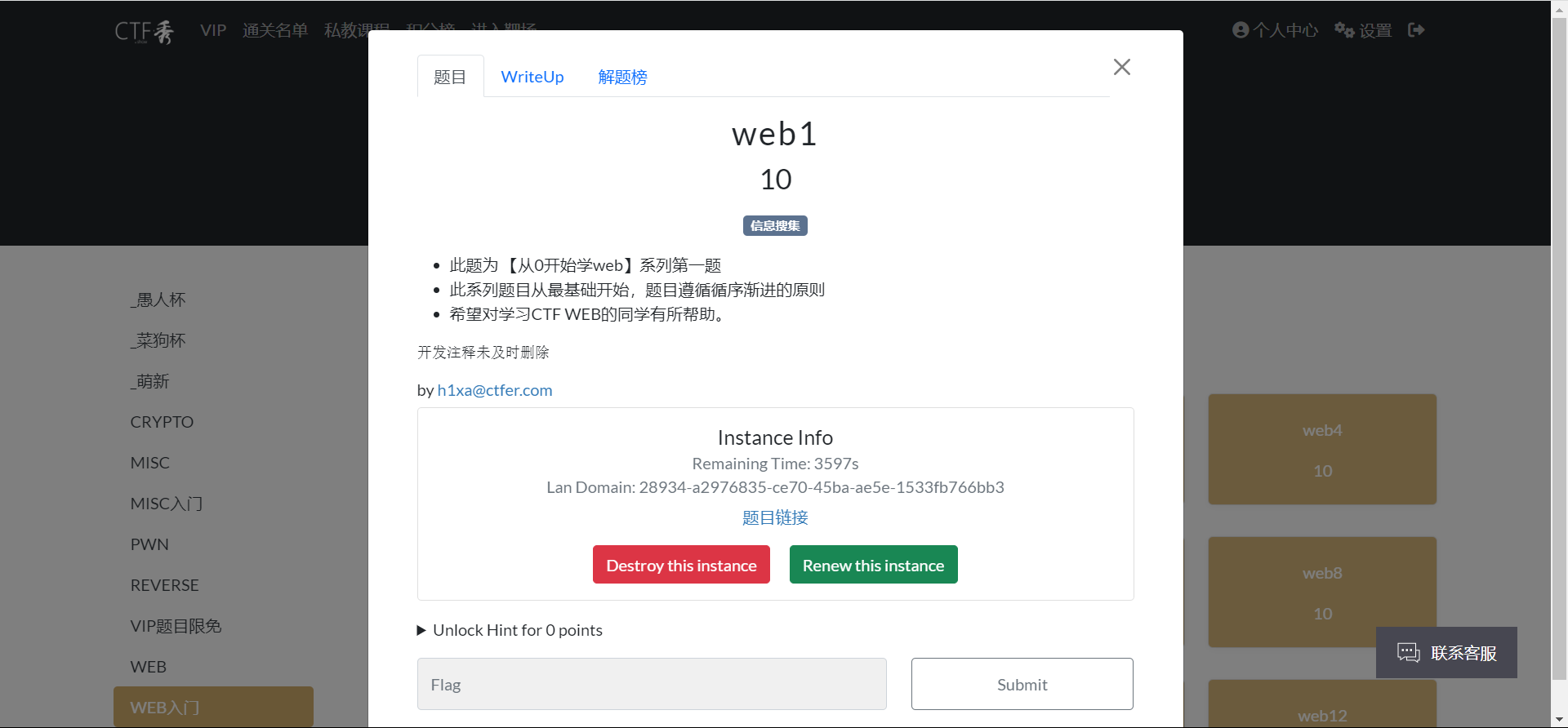Open the web8 challenge card
This screenshot has width=1568, height=728.
click(1322, 592)
